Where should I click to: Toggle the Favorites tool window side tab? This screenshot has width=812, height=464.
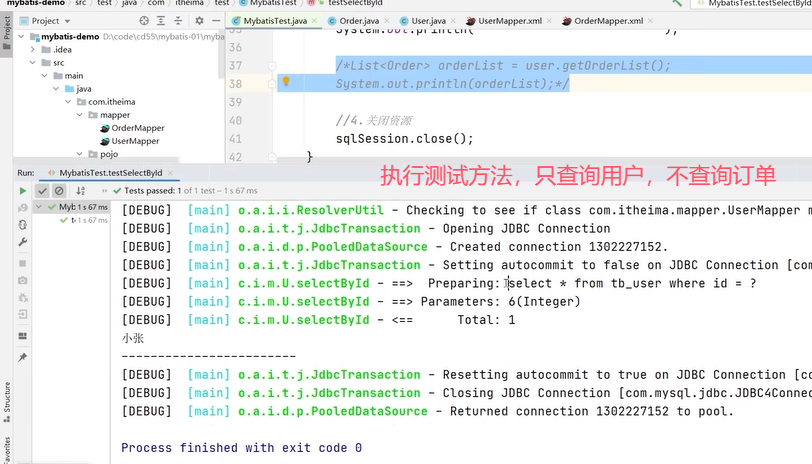coord(7,450)
